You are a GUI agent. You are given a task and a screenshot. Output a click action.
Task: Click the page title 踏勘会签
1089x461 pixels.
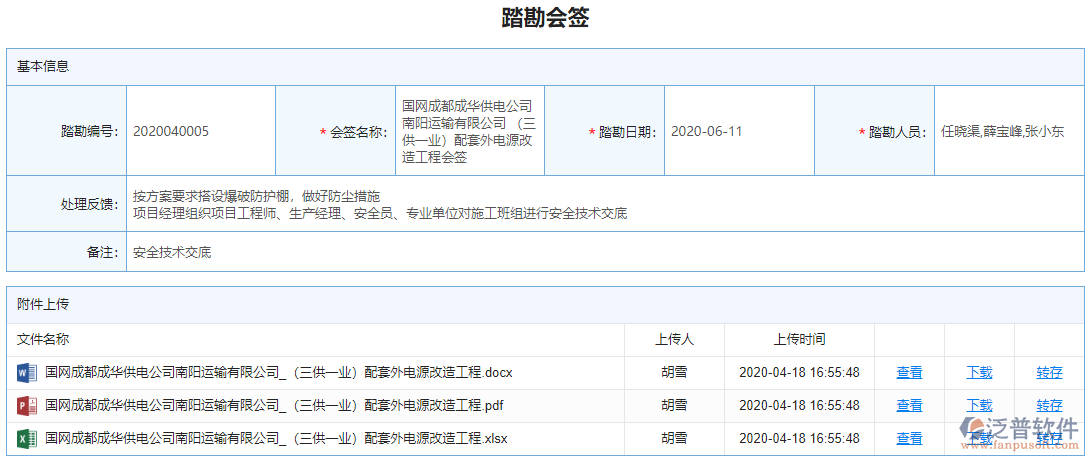pyautogui.click(x=545, y=19)
